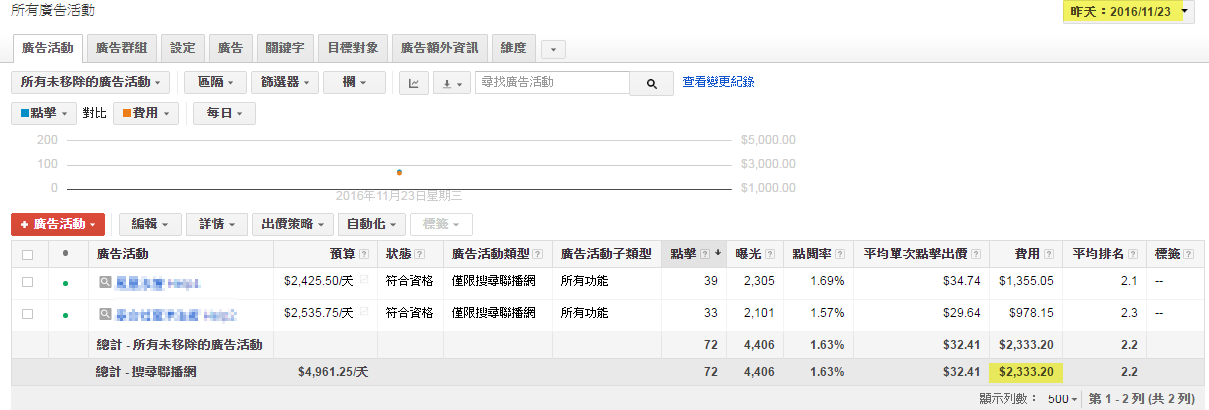Click the highlighted $2,333.20 total cost

pyautogui.click(x=1026, y=373)
